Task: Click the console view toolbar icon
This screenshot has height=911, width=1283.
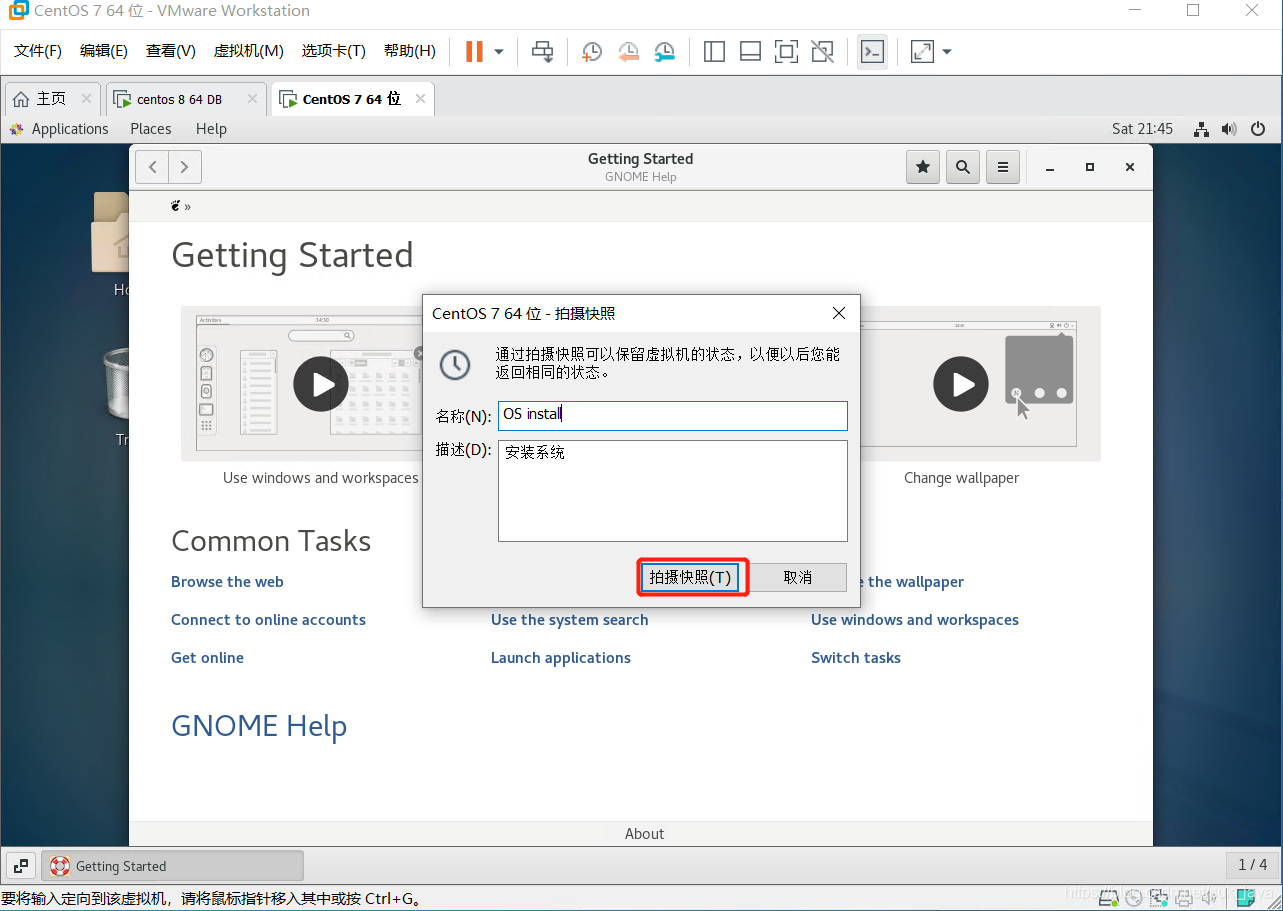Action: point(872,51)
